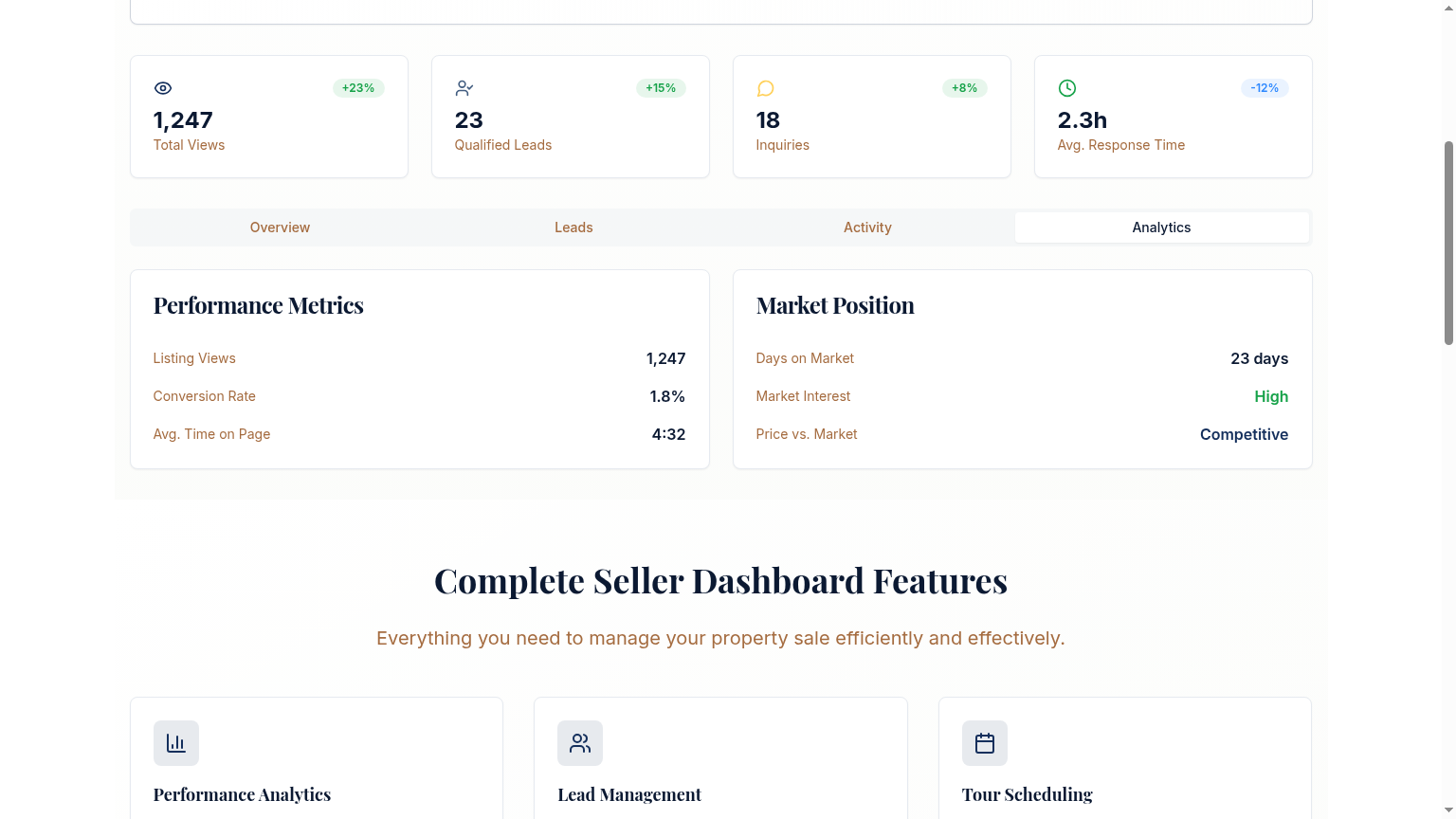Screen dimensions: 1456x819
Task: Click the "Avg. Time on Page" label
Action: coord(212,434)
